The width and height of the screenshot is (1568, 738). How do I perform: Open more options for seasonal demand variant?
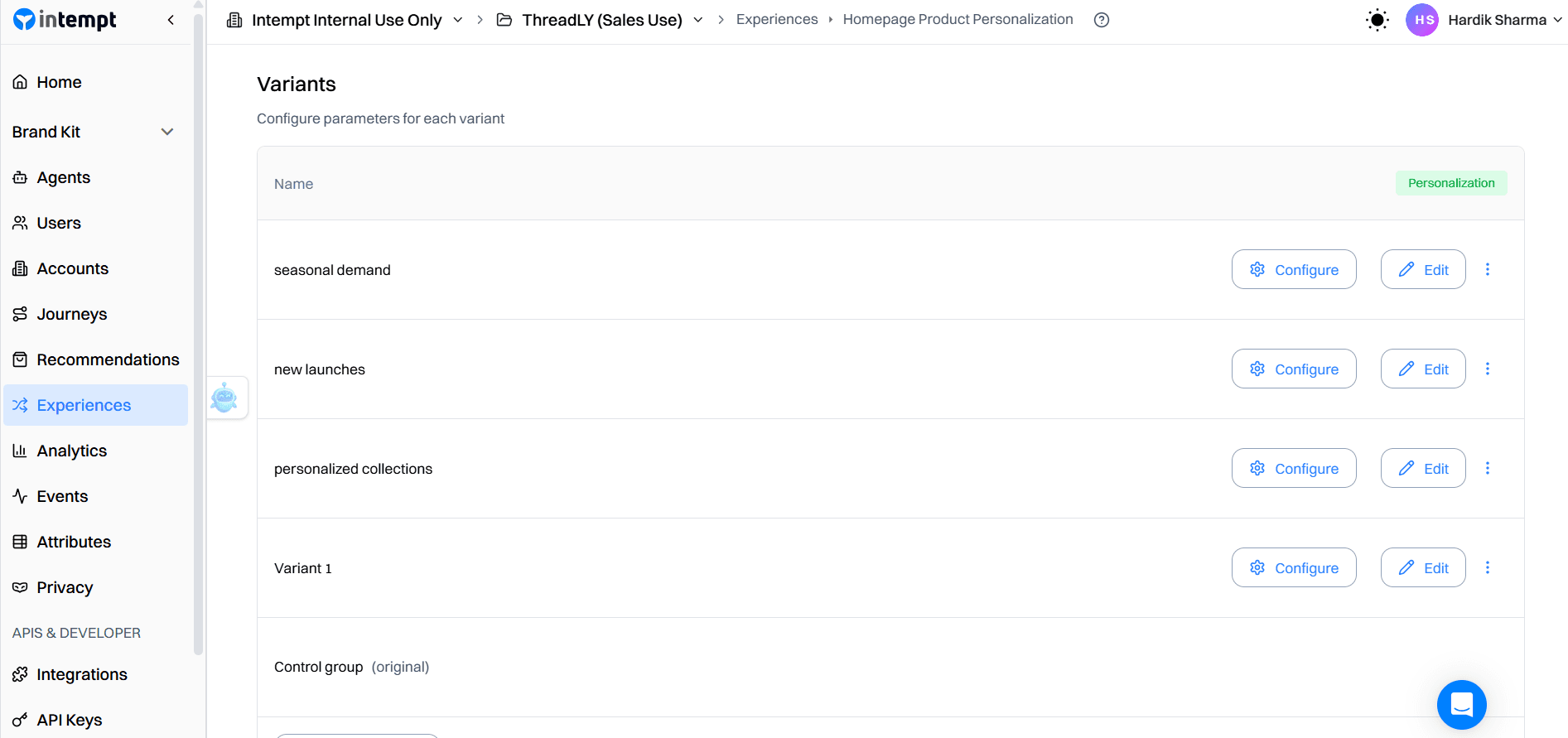pos(1488,269)
